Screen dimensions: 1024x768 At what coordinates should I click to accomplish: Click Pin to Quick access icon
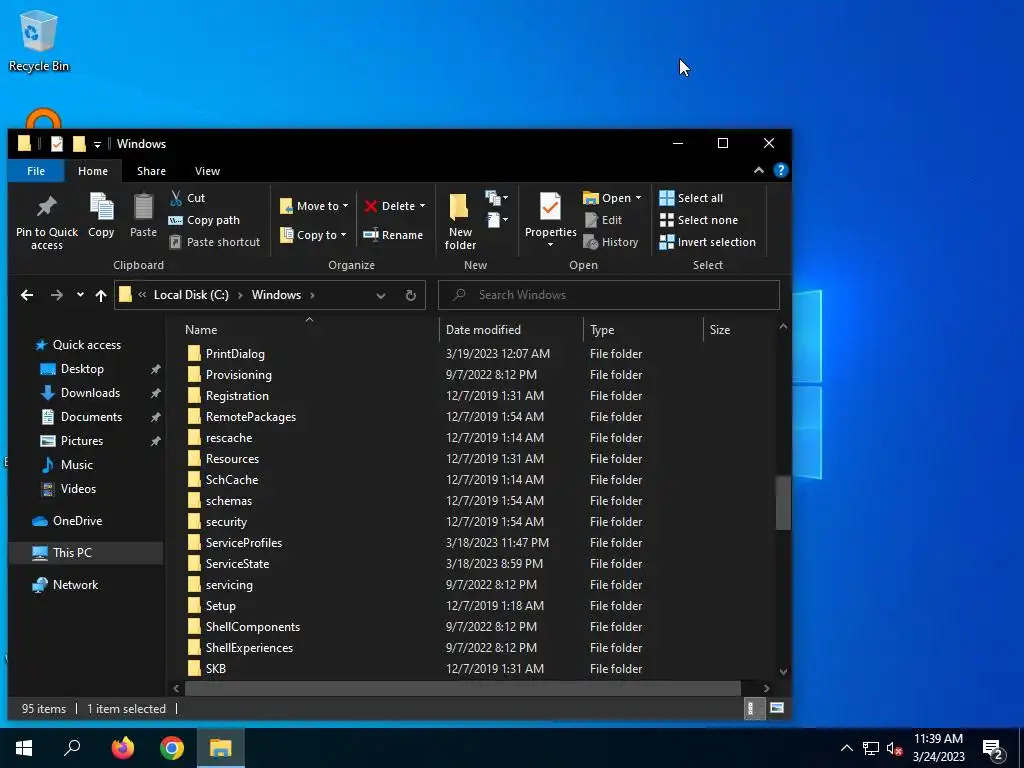coord(46,221)
